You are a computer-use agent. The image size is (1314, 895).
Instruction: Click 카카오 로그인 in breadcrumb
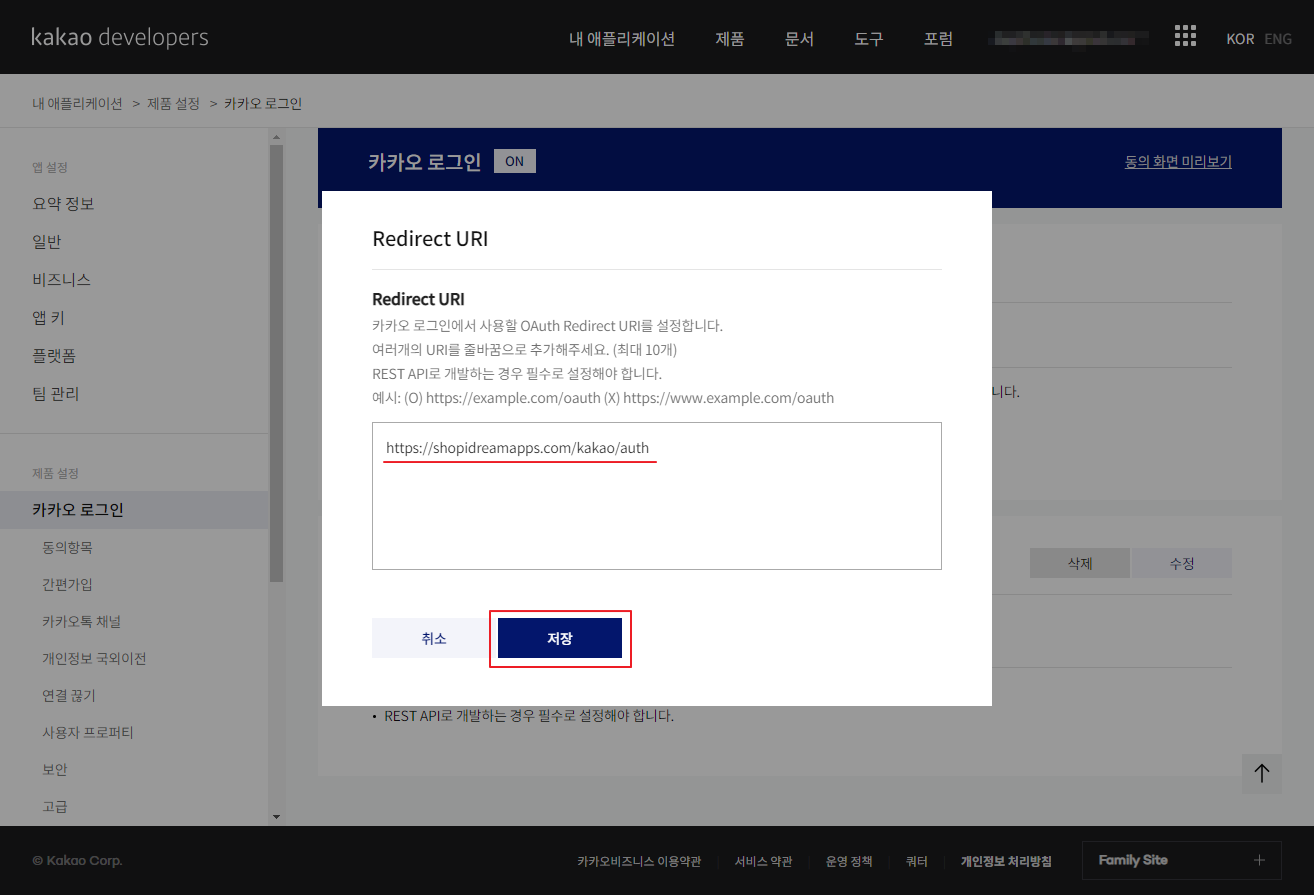coord(263,103)
